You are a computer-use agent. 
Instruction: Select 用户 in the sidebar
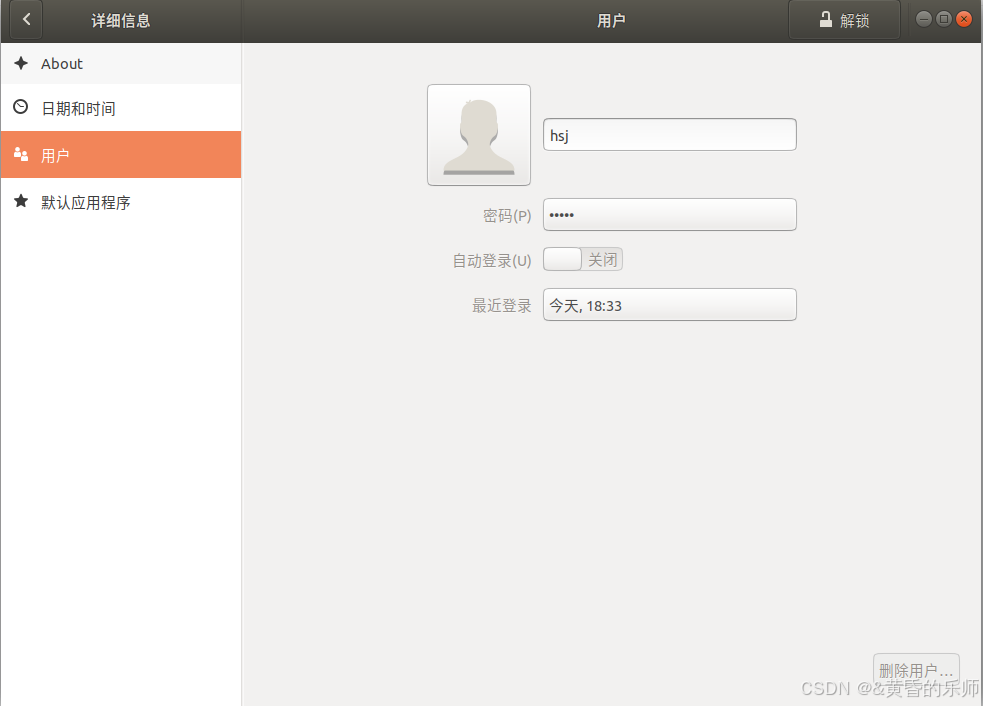click(x=121, y=154)
